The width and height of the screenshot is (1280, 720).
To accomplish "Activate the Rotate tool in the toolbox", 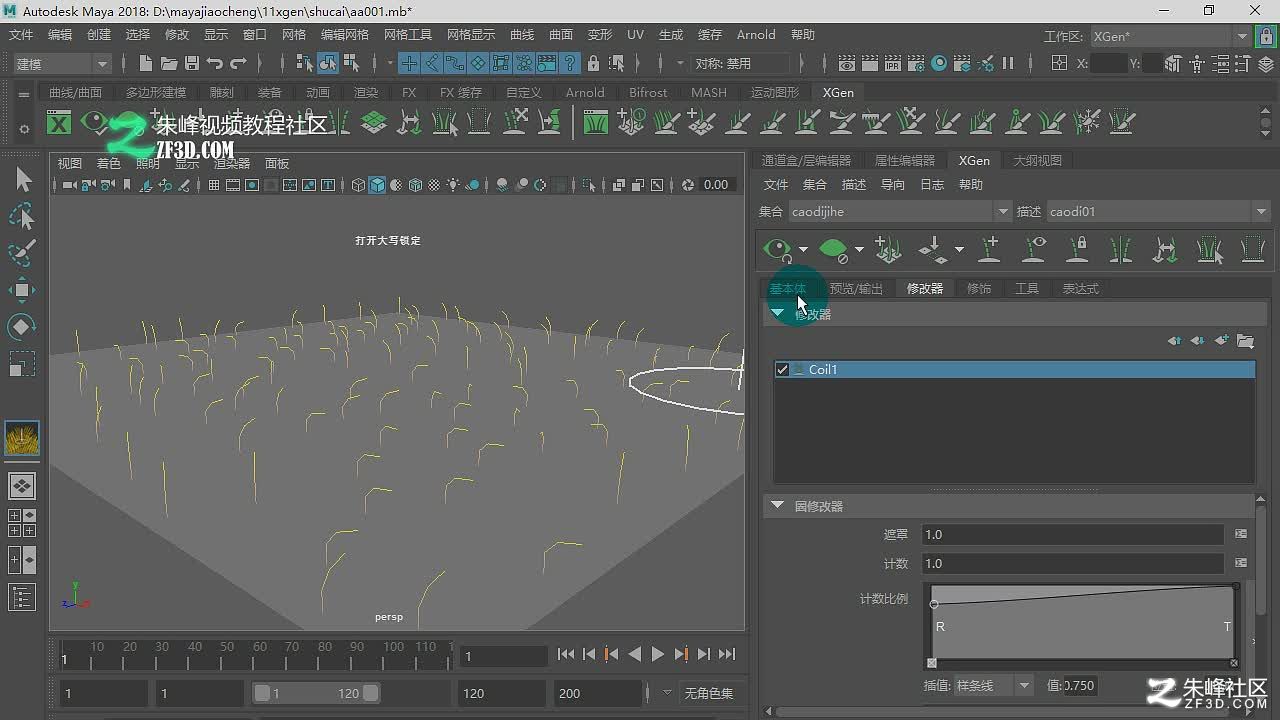I will 23,327.
